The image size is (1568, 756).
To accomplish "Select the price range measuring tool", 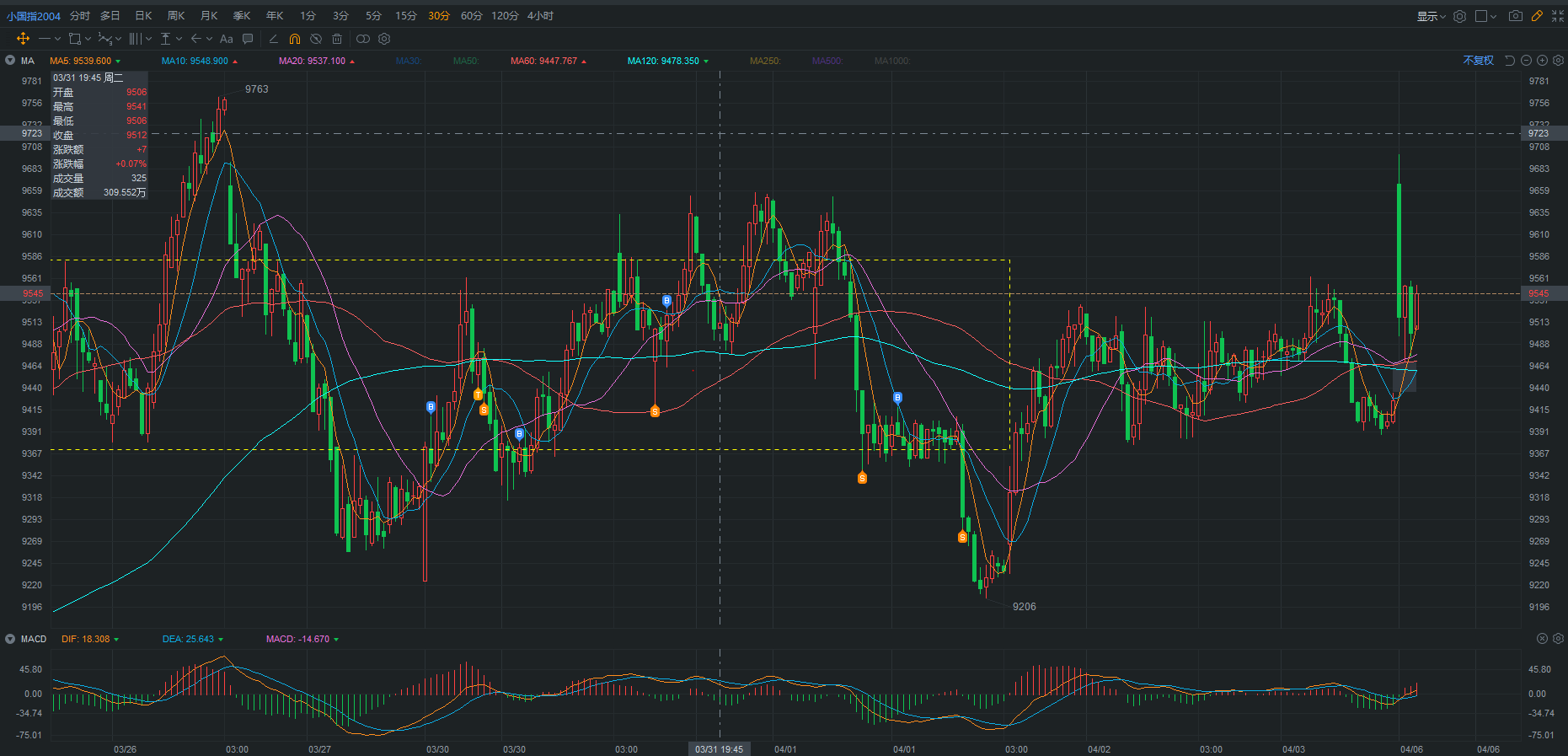I will 166,39.
